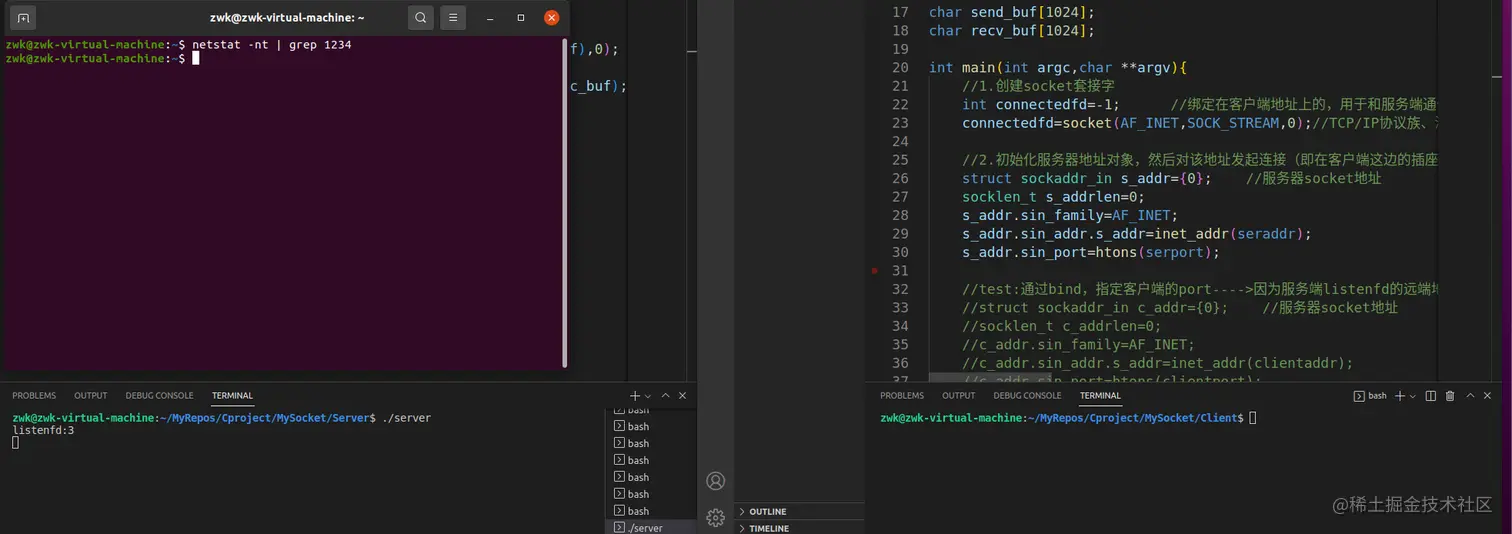Select TERMINAL tab in Client panel
Viewport: 1512px width, 534px height.
coord(1100,396)
